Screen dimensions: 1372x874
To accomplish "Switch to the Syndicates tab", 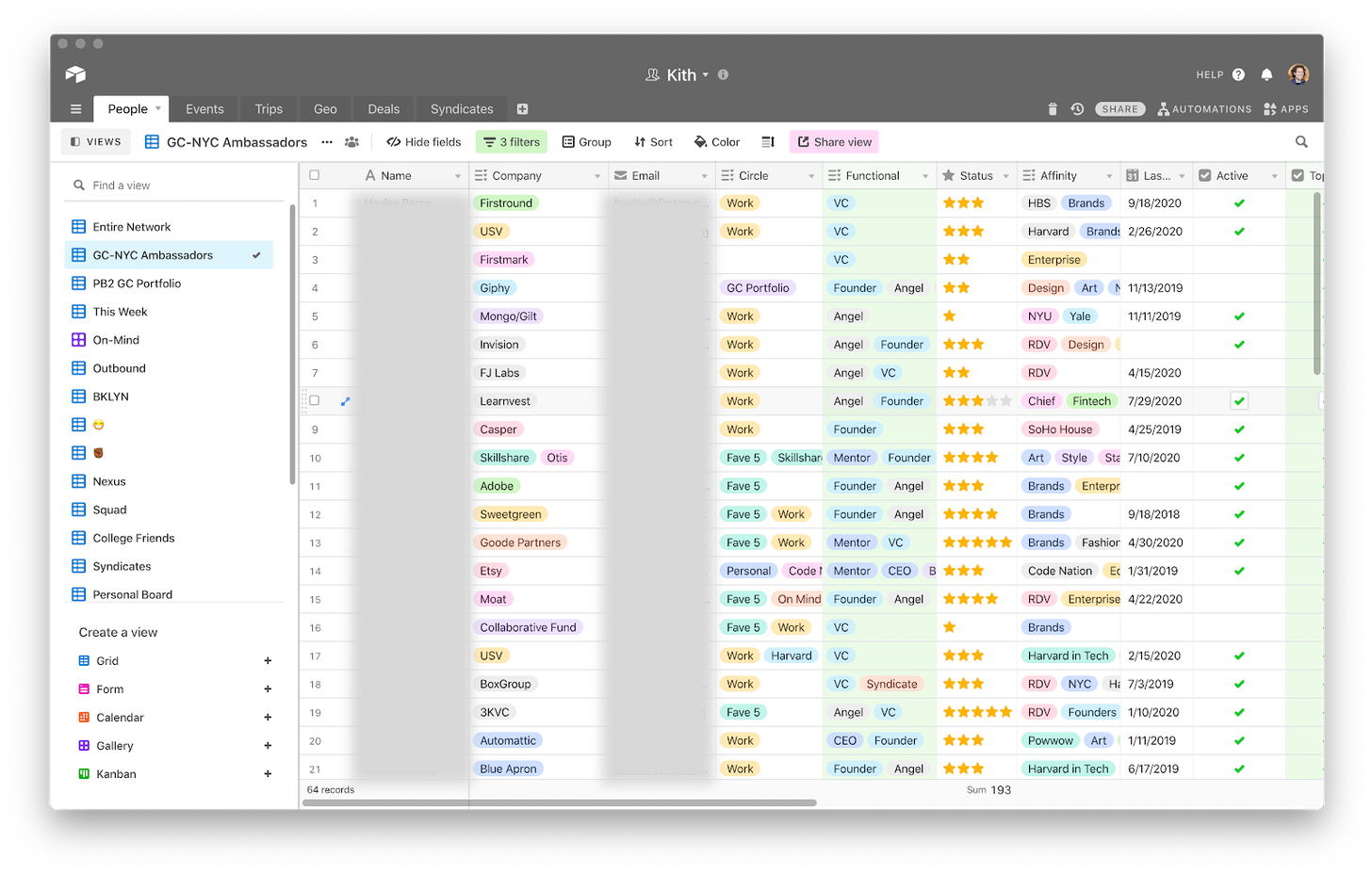I will 462,109.
